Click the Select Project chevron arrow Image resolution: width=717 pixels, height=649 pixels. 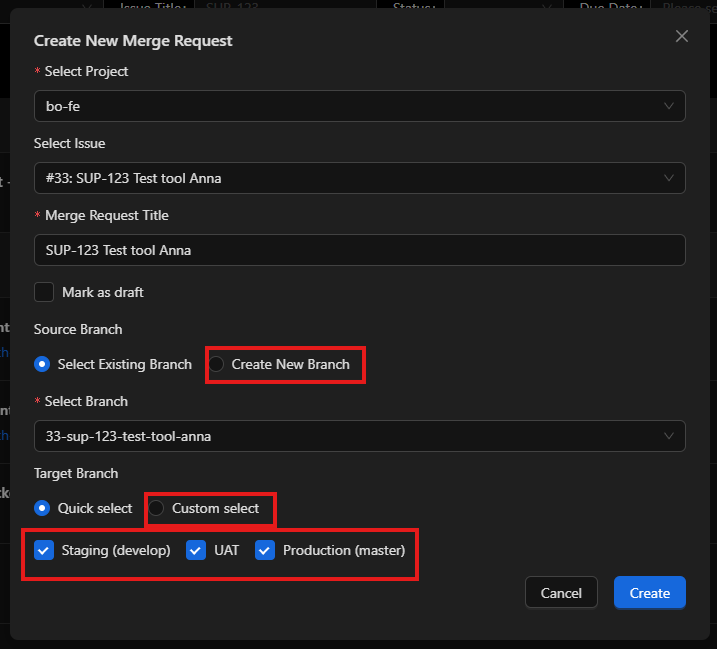coord(669,106)
